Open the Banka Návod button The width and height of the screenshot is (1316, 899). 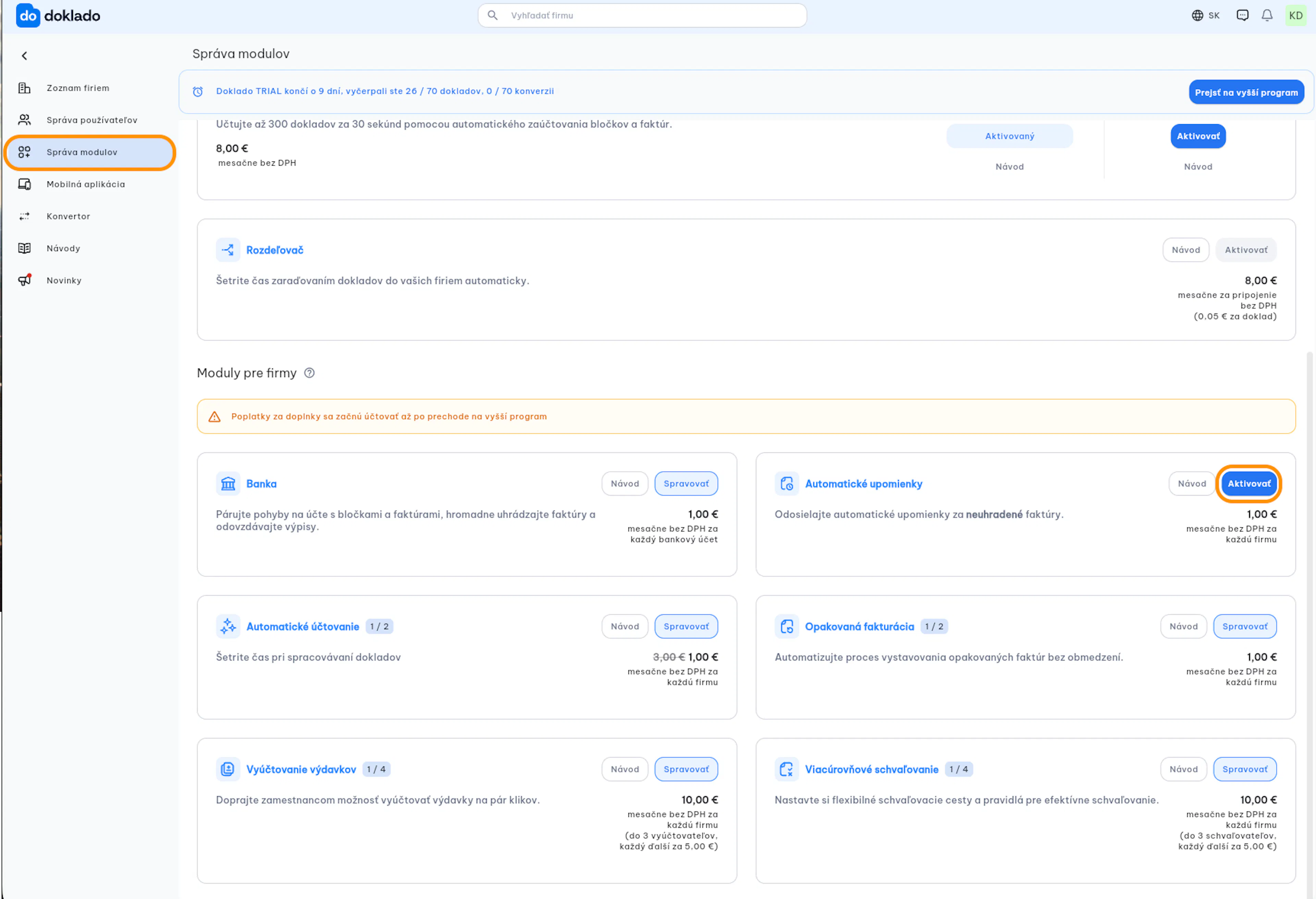[x=625, y=484]
